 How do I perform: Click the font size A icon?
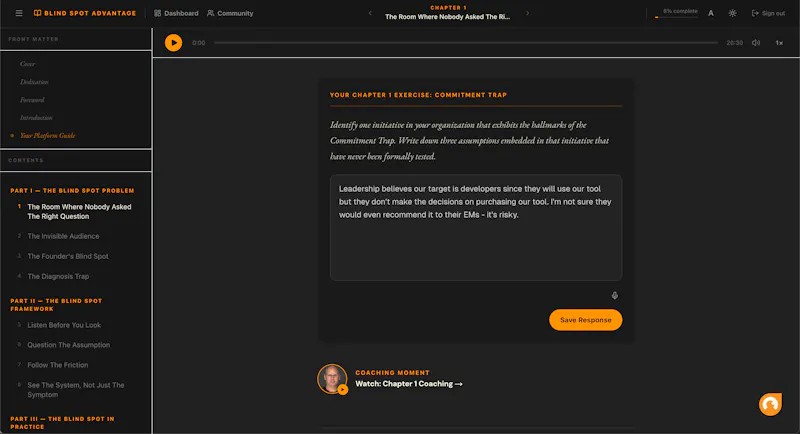point(711,13)
